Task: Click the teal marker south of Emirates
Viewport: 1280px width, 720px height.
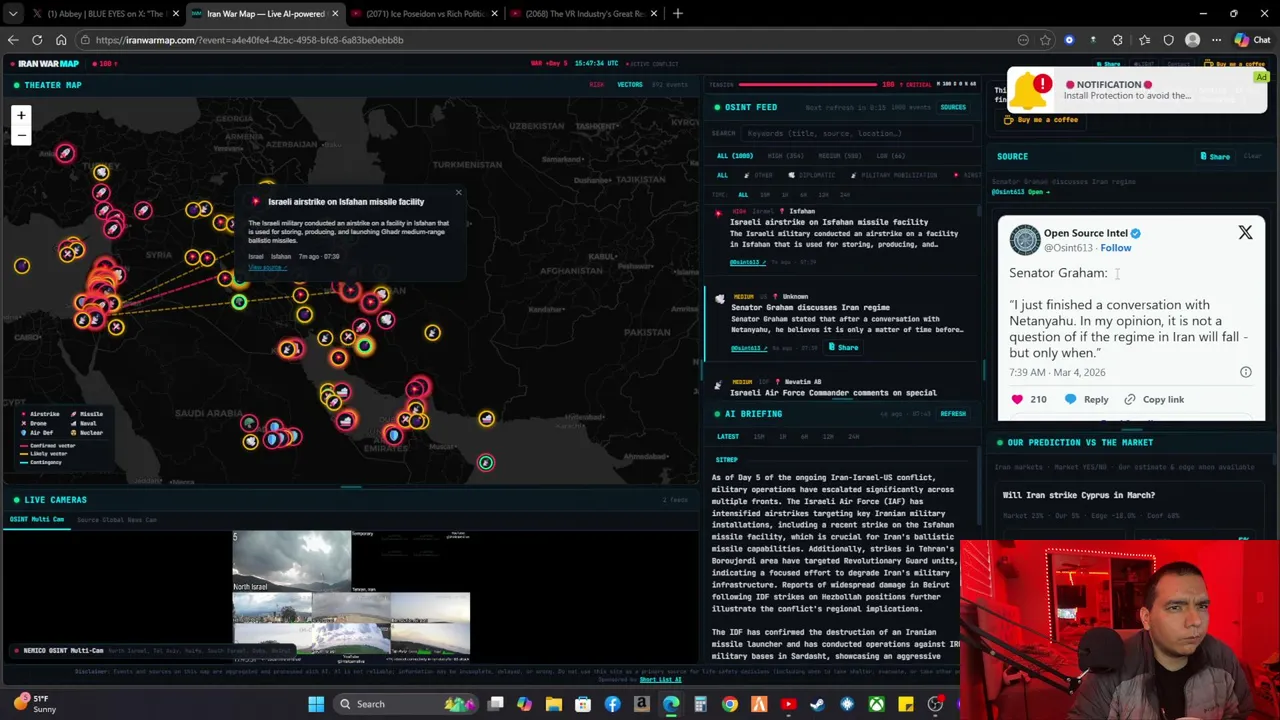Action: click(486, 462)
